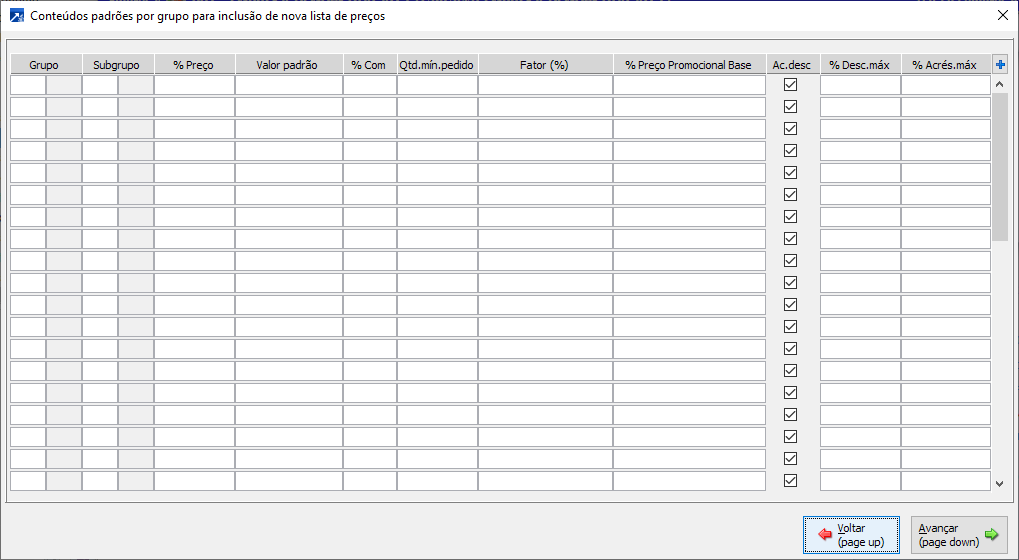
Task: Click the grid scrollbar up arrow
Action: pyautogui.click(x=1000, y=84)
